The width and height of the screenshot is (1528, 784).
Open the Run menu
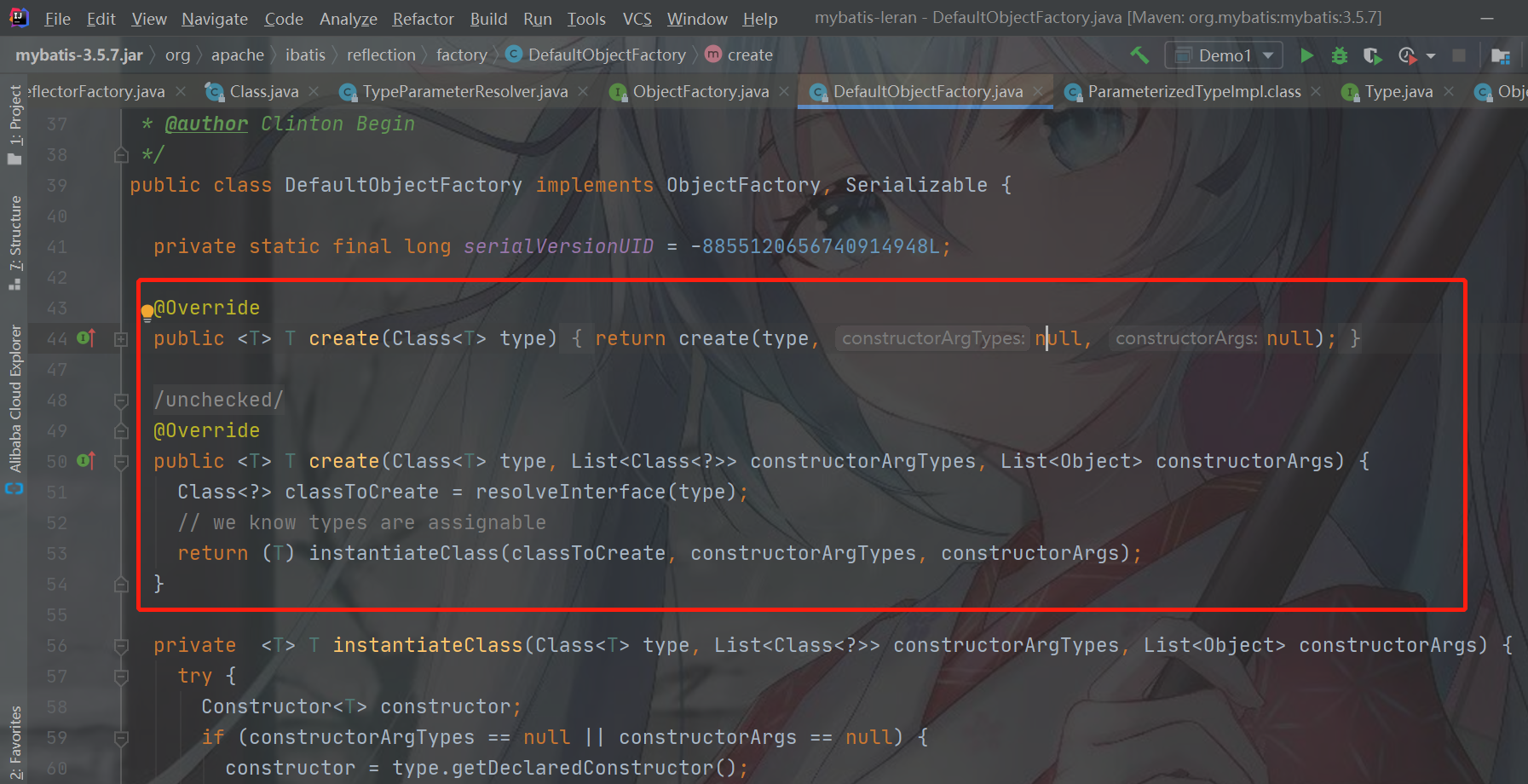point(538,19)
